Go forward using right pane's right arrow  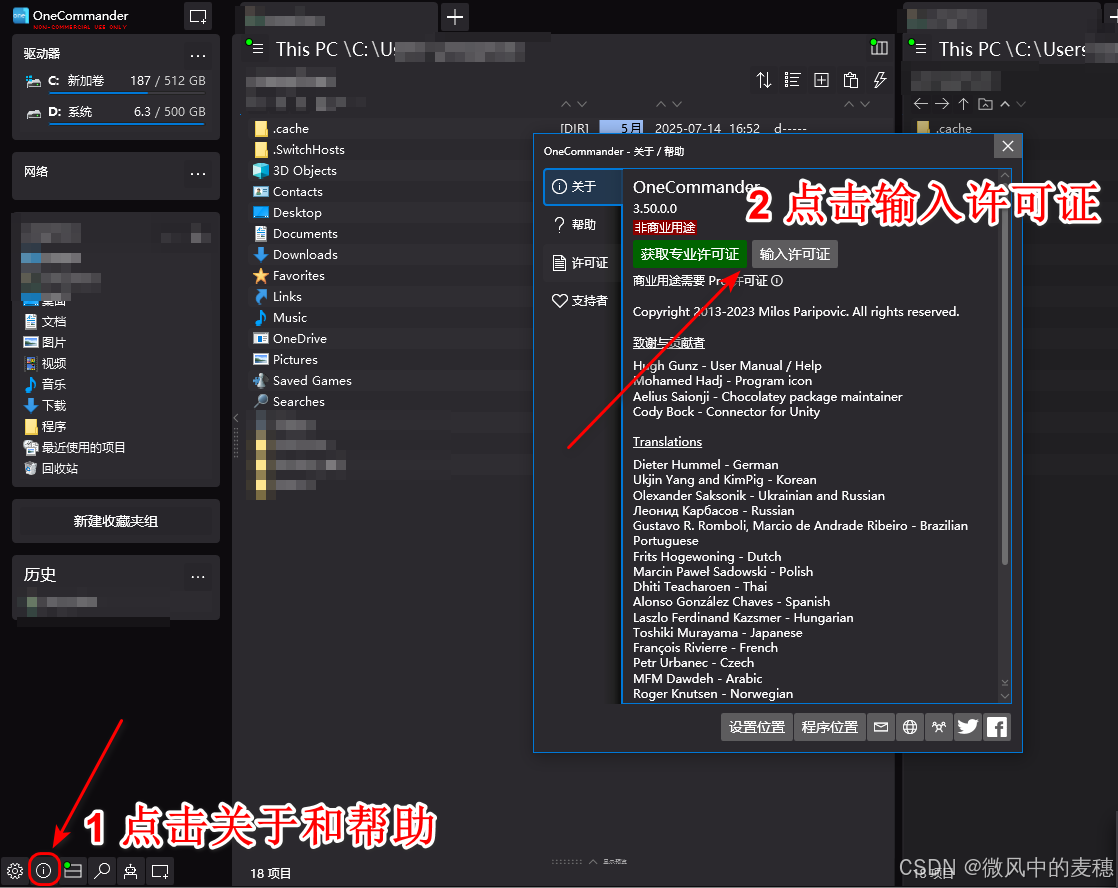click(x=942, y=104)
